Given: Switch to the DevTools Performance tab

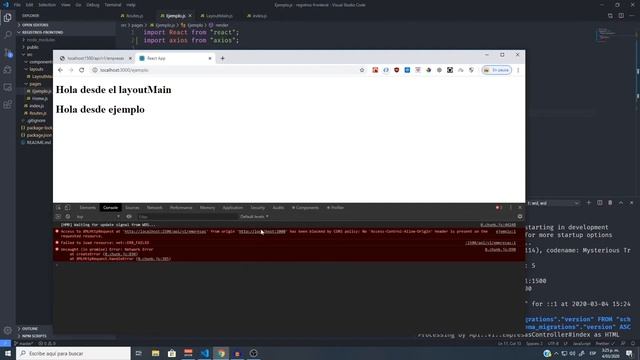Looking at the screenshot, I should (x=181, y=208).
